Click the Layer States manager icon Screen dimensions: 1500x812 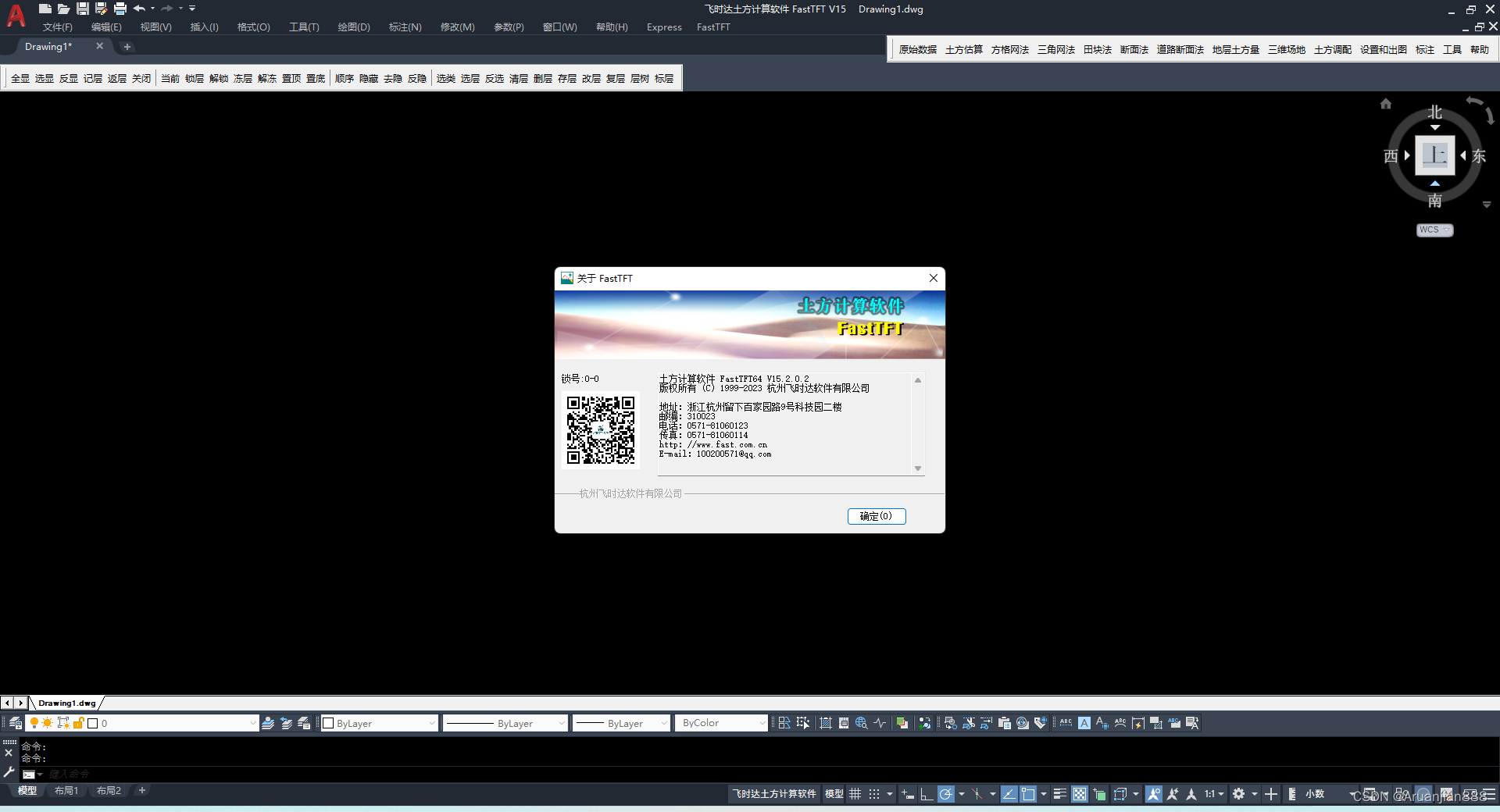click(304, 723)
